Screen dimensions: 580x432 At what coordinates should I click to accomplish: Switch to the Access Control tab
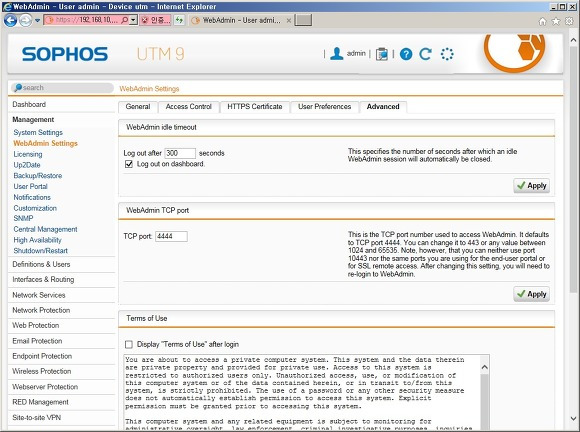[189, 107]
